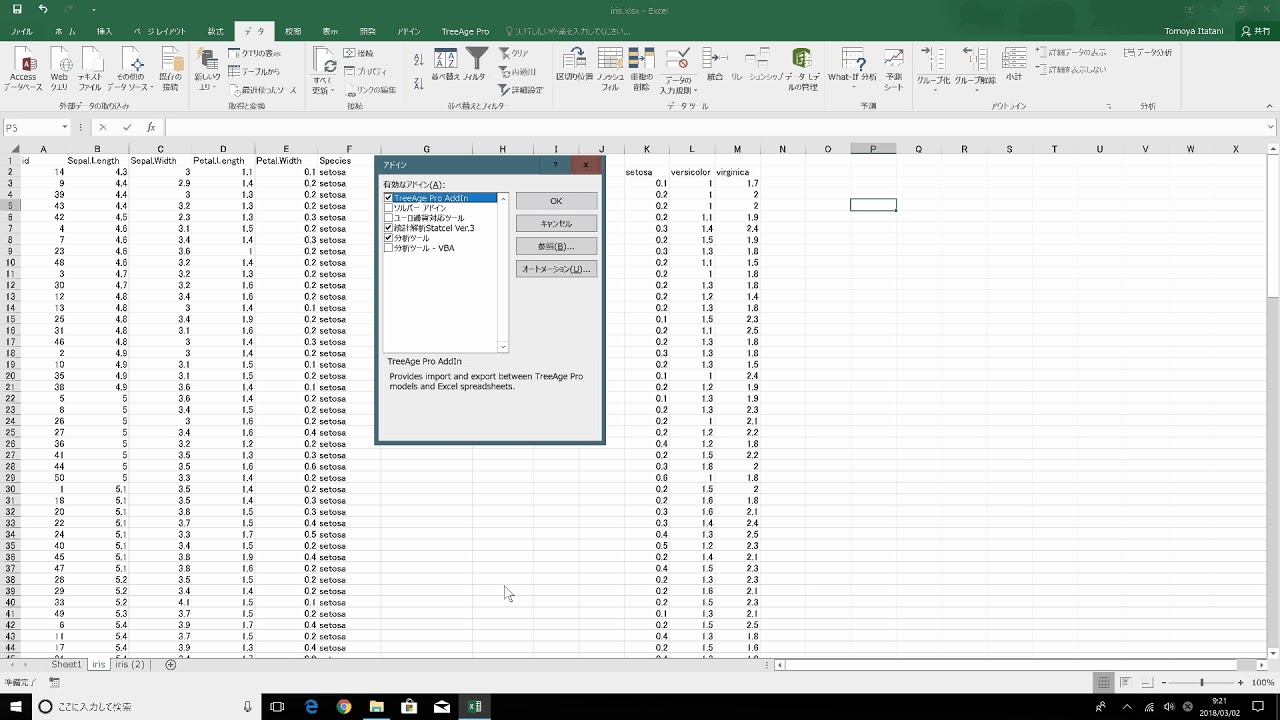
Task: Switch to the Review (校閲) tab
Action: point(292,32)
